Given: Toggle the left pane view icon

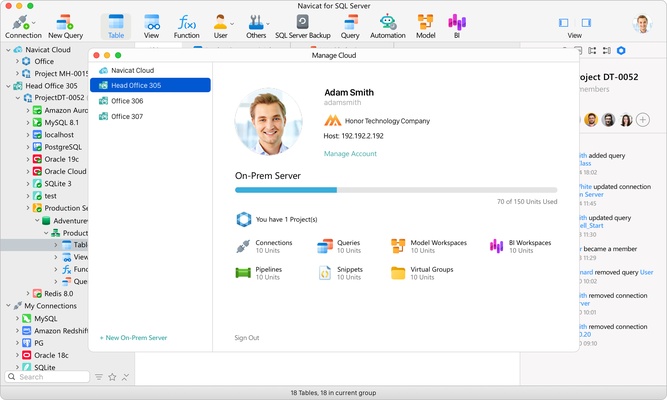Looking at the screenshot, I should coord(564,23).
